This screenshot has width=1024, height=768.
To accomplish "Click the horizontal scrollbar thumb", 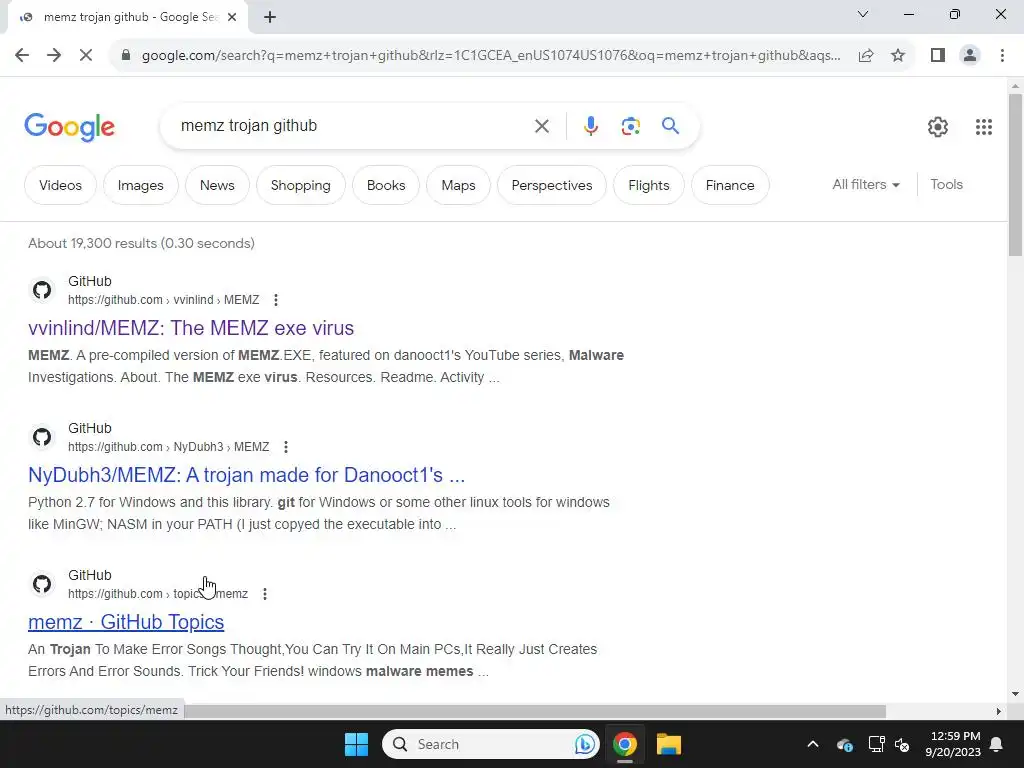I will click(534, 711).
